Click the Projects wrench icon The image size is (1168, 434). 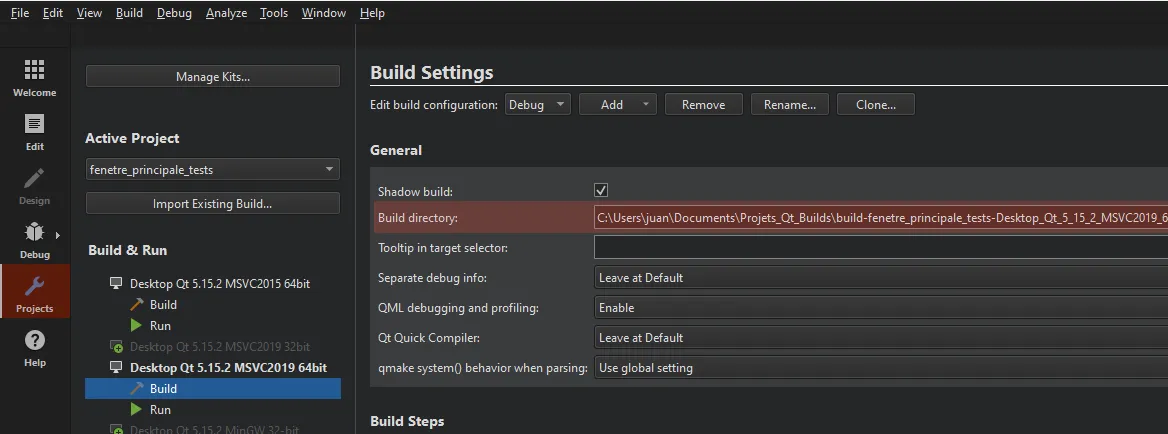(34, 287)
